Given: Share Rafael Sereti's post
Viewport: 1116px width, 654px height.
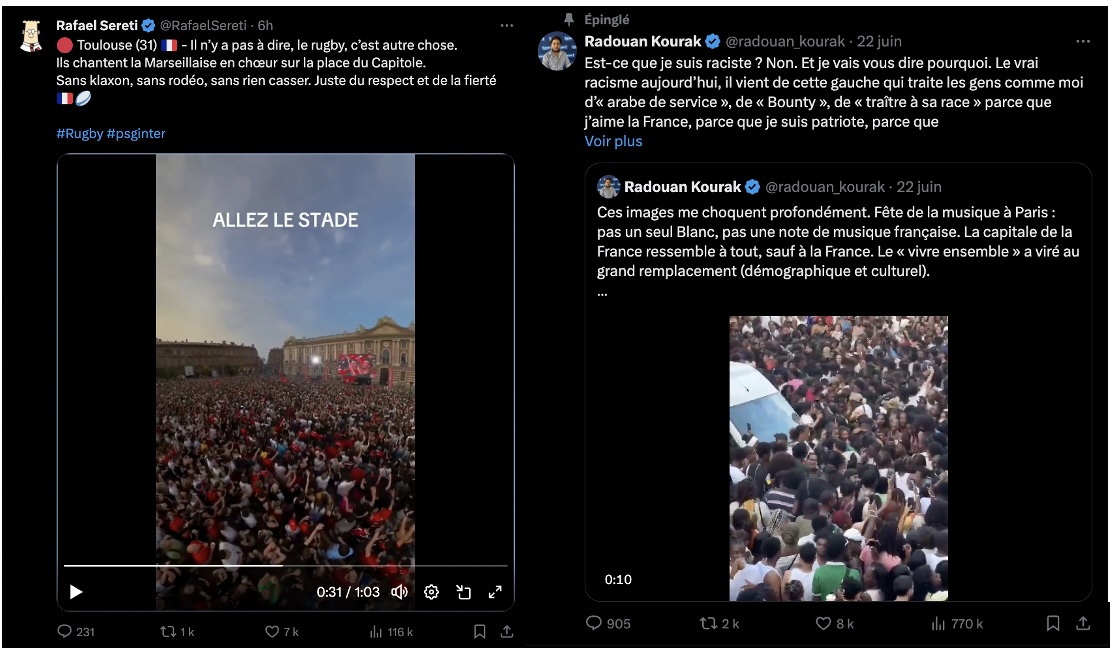Looking at the screenshot, I should pos(507,632).
